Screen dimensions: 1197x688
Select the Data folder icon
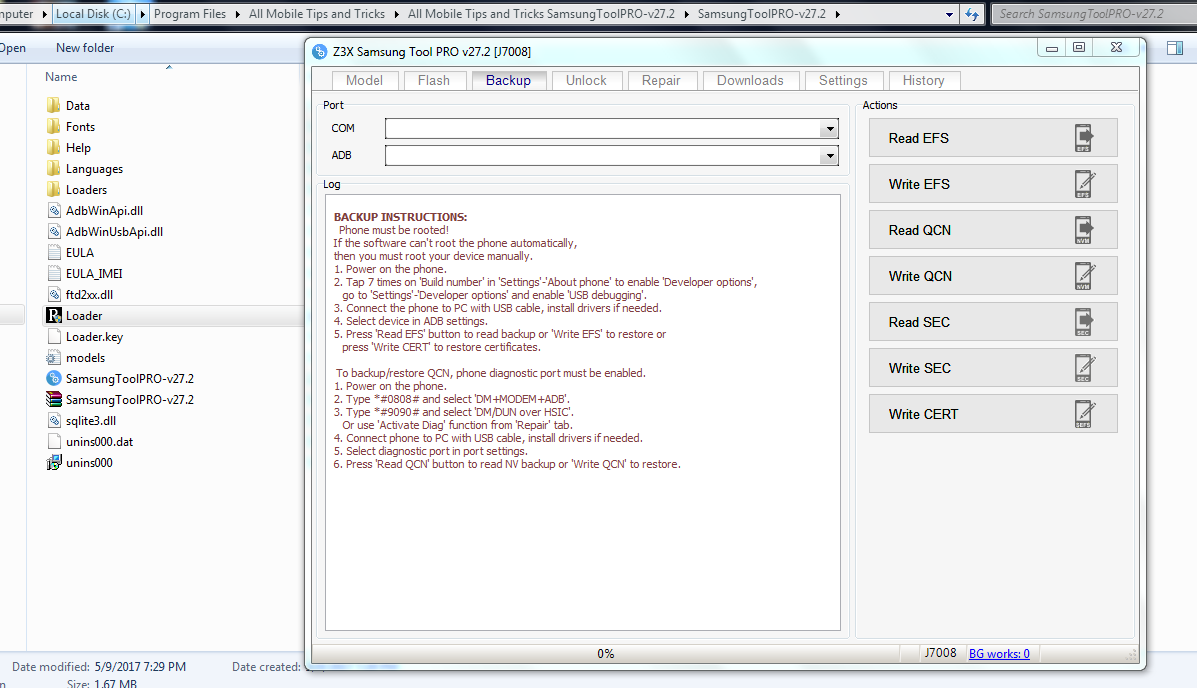coord(53,105)
